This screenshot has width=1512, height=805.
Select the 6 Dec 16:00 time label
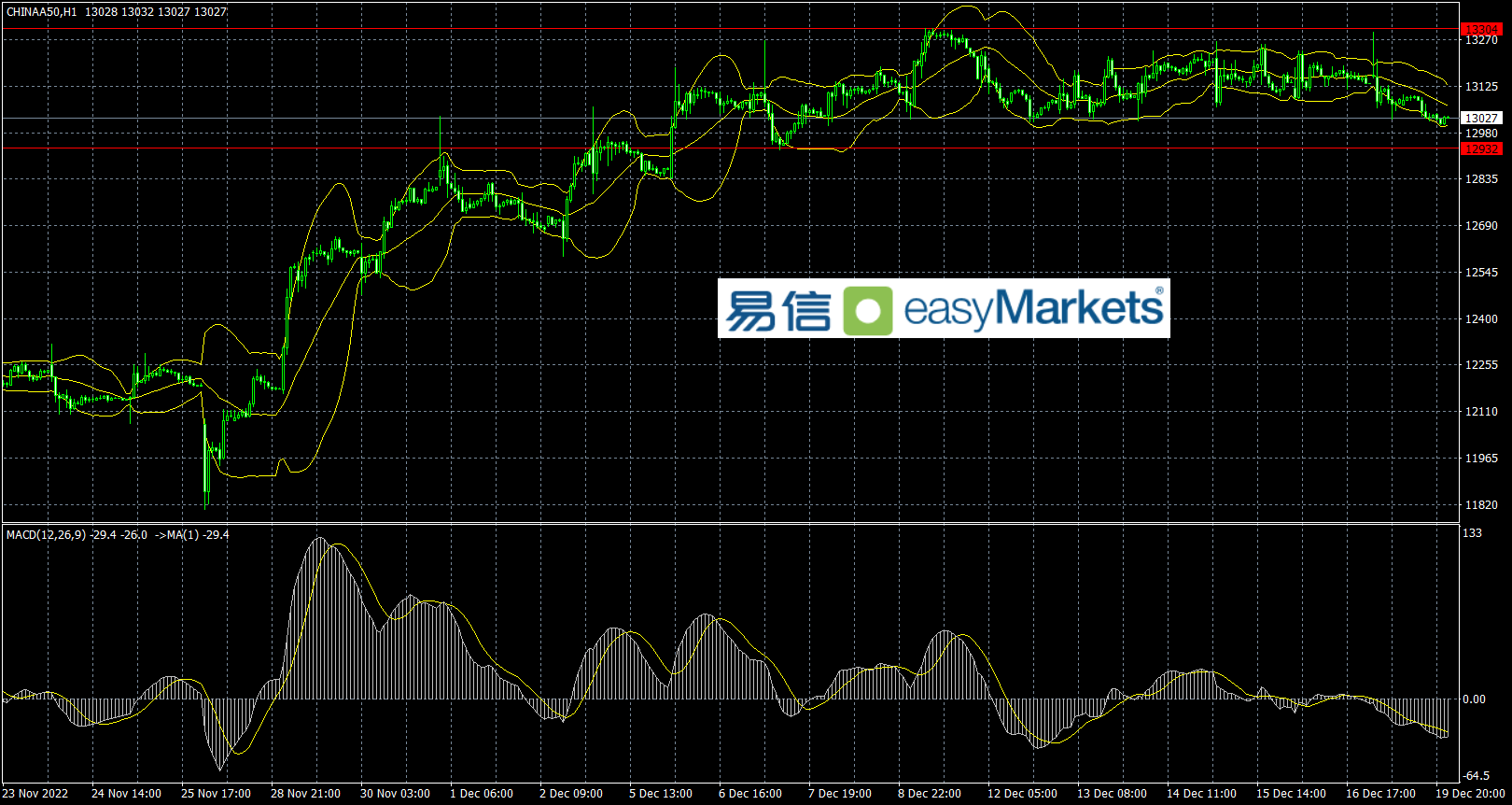pyautogui.click(x=750, y=794)
